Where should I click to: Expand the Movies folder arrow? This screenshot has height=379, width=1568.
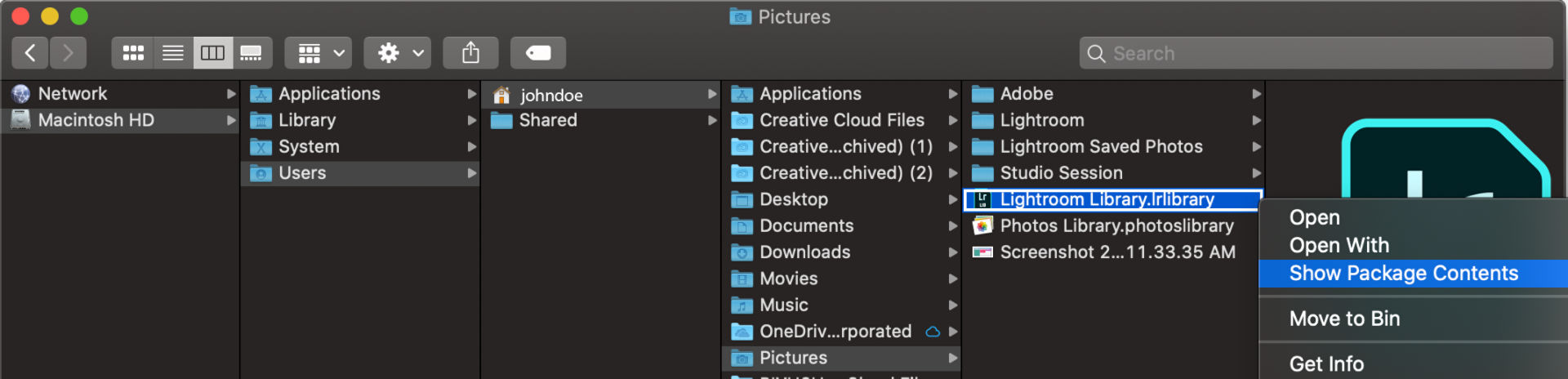[x=952, y=279]
